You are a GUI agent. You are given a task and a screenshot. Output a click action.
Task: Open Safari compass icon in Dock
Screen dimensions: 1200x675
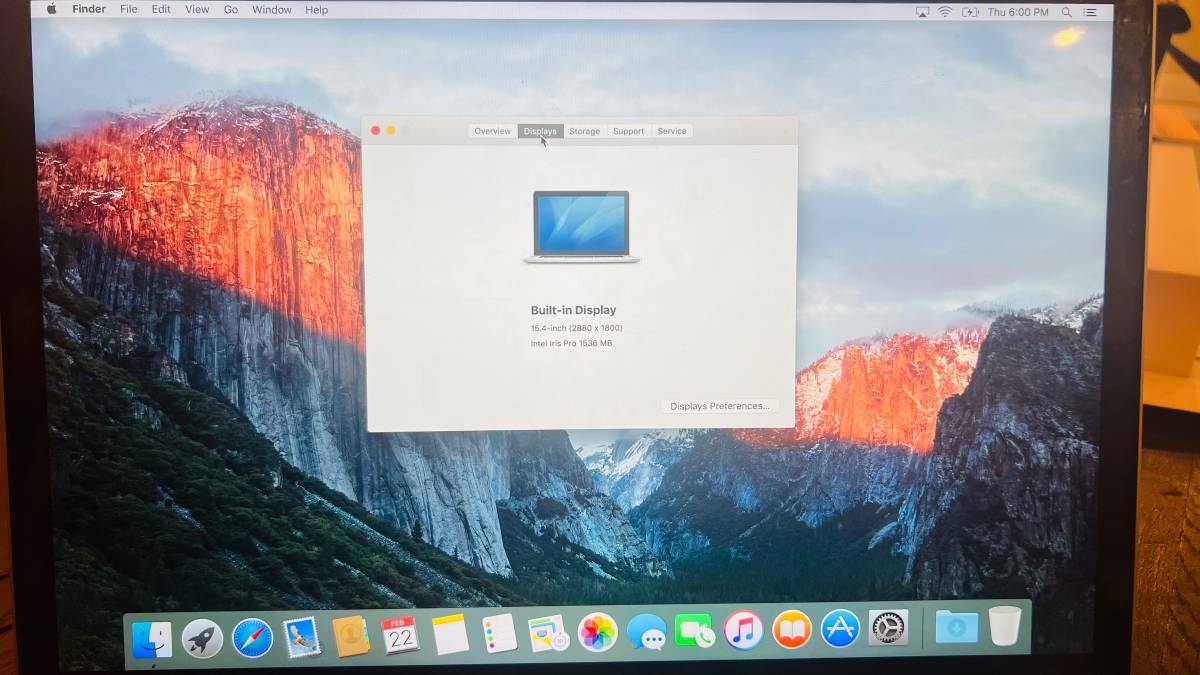tap(252, 637)
